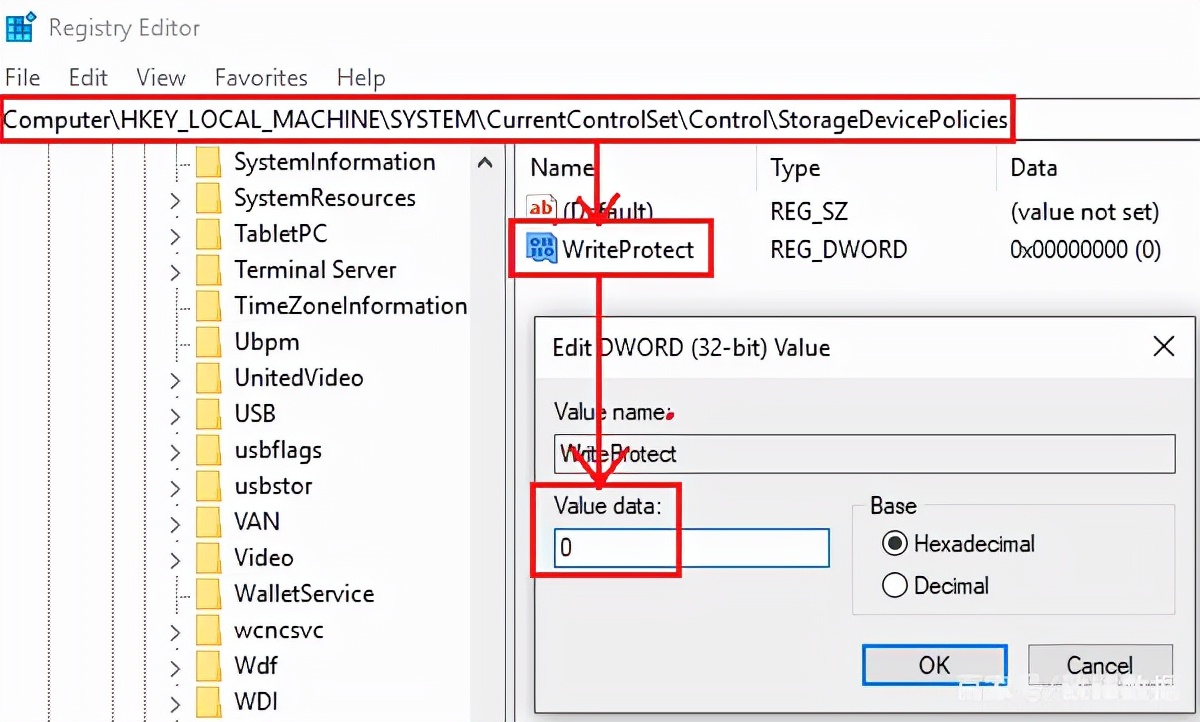Expand the usbflags key

(175, 450)
